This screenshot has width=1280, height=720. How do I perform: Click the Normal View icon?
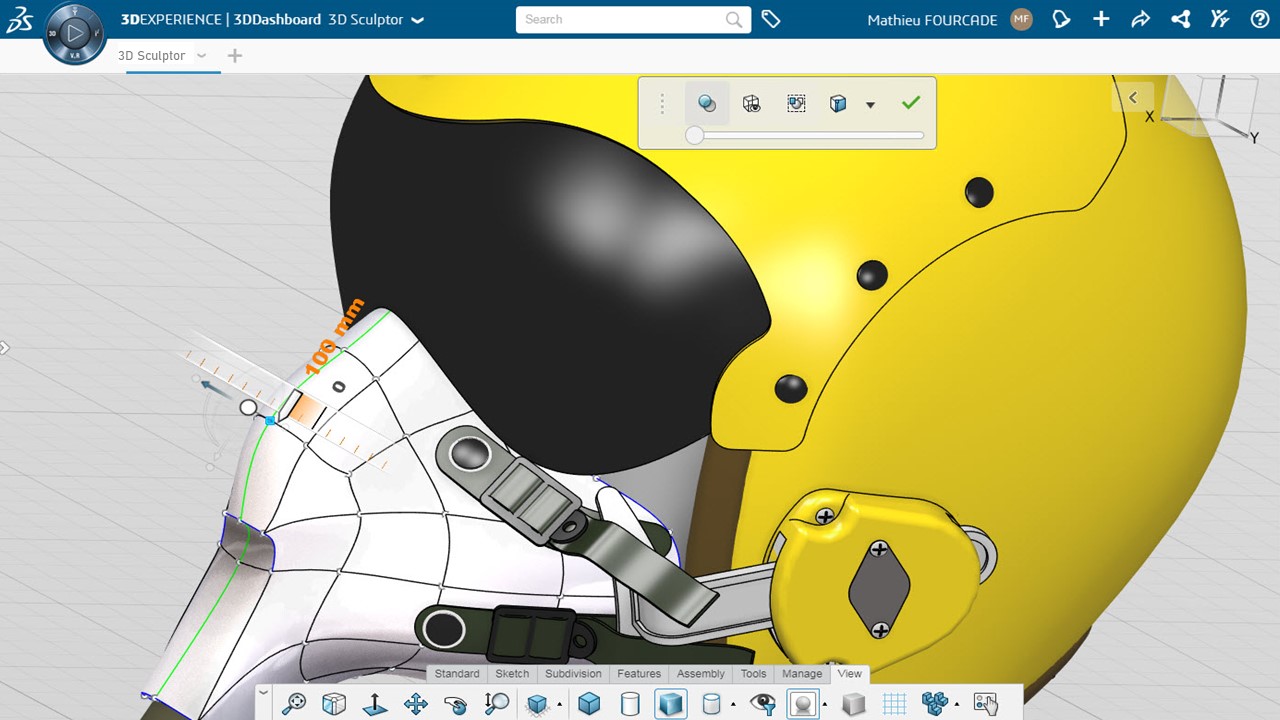[x=374, y=704]
